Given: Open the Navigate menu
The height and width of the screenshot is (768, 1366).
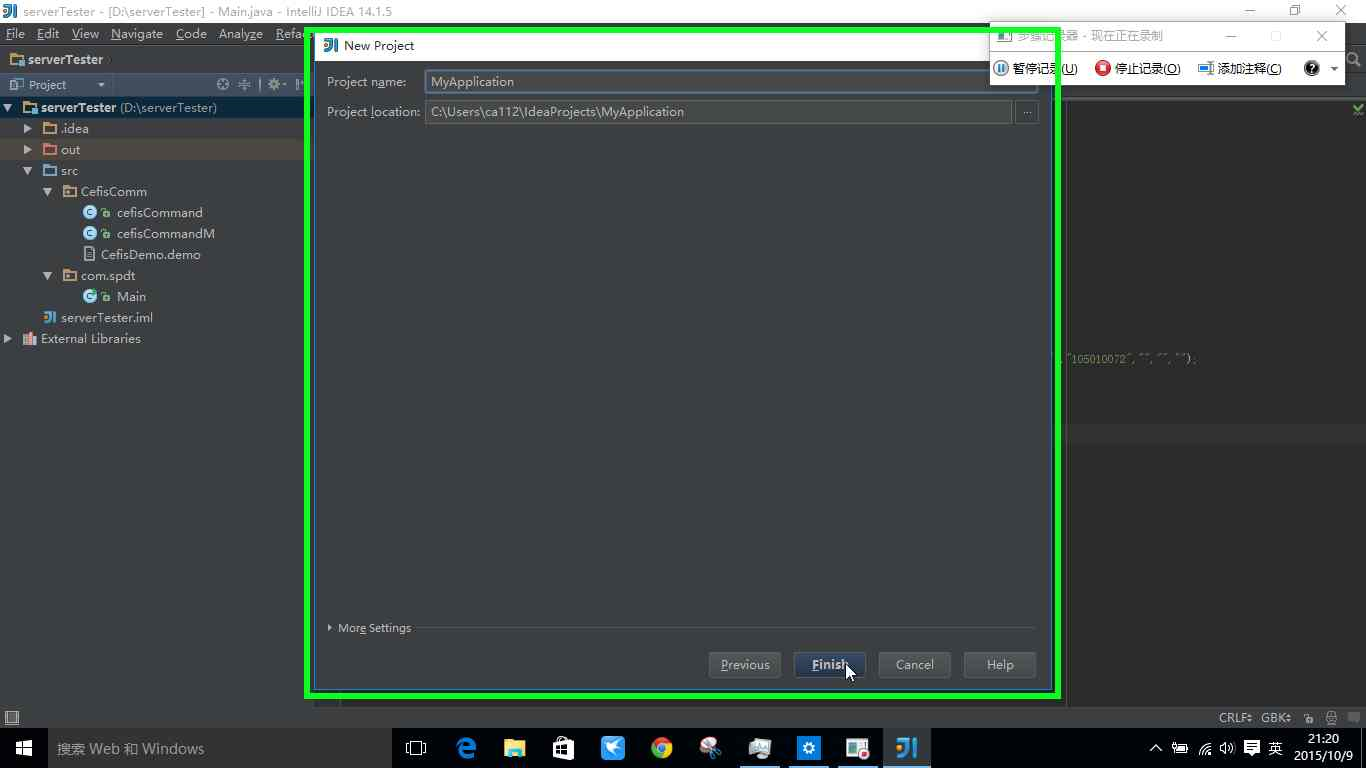Looking at the screenshot, I should [x=137, y=34].
